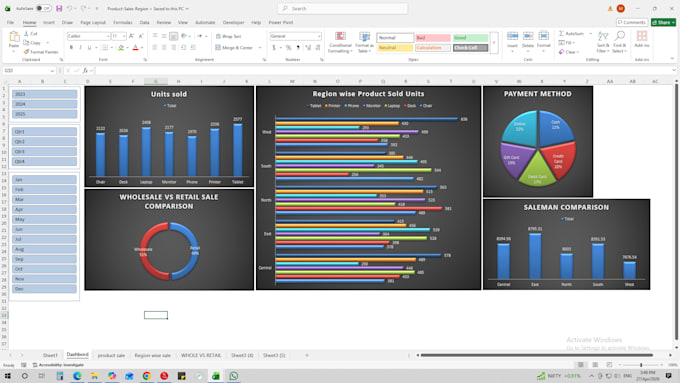Switch to the Developer tab
This screenshot has width=680, height=383.
(233, 22)
